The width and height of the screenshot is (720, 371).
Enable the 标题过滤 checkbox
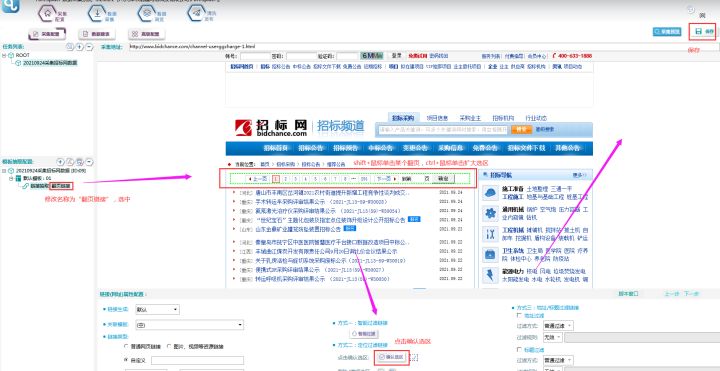[519, 349]
